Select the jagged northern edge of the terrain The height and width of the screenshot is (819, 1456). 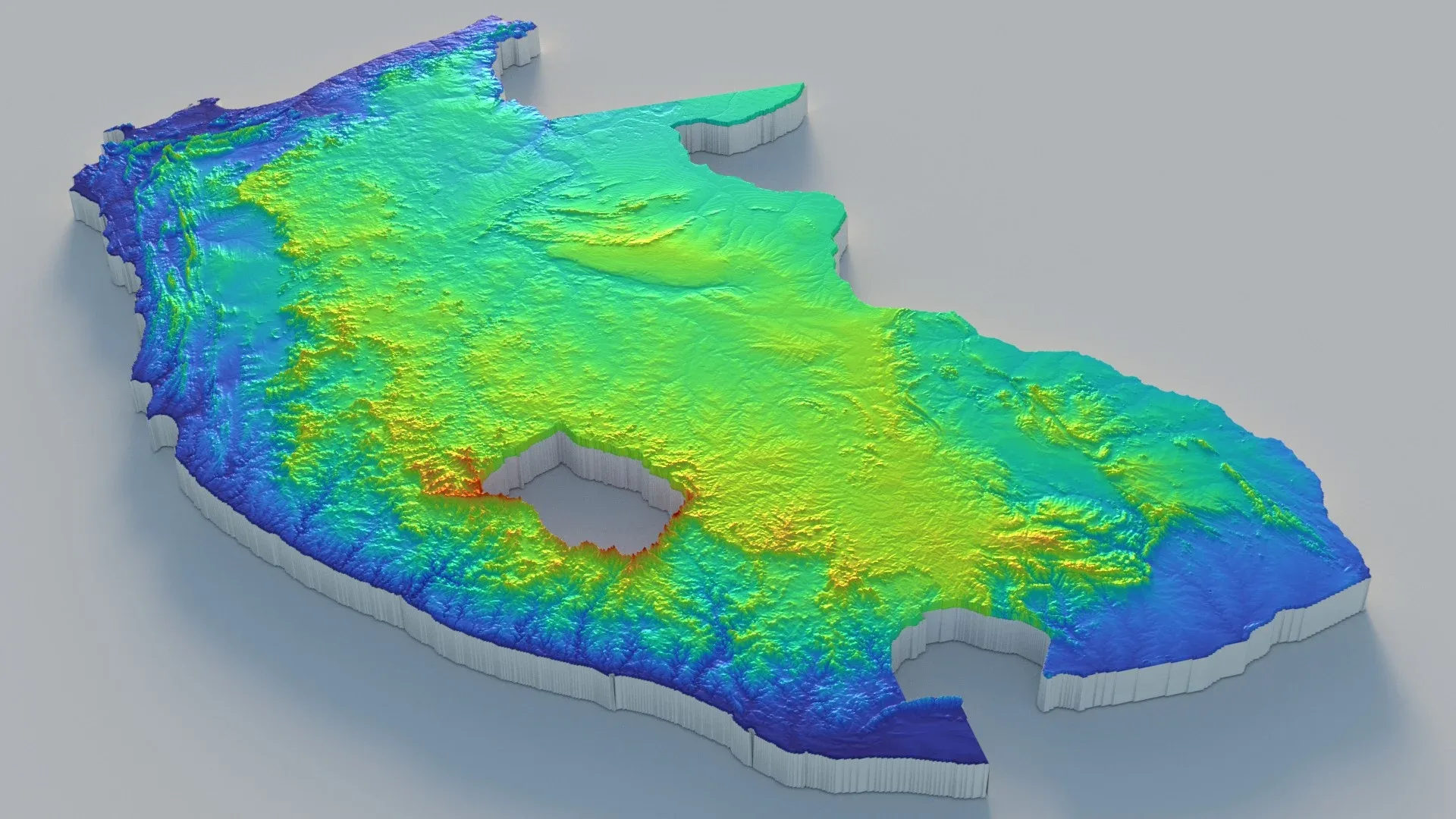[x=470, y=38]
